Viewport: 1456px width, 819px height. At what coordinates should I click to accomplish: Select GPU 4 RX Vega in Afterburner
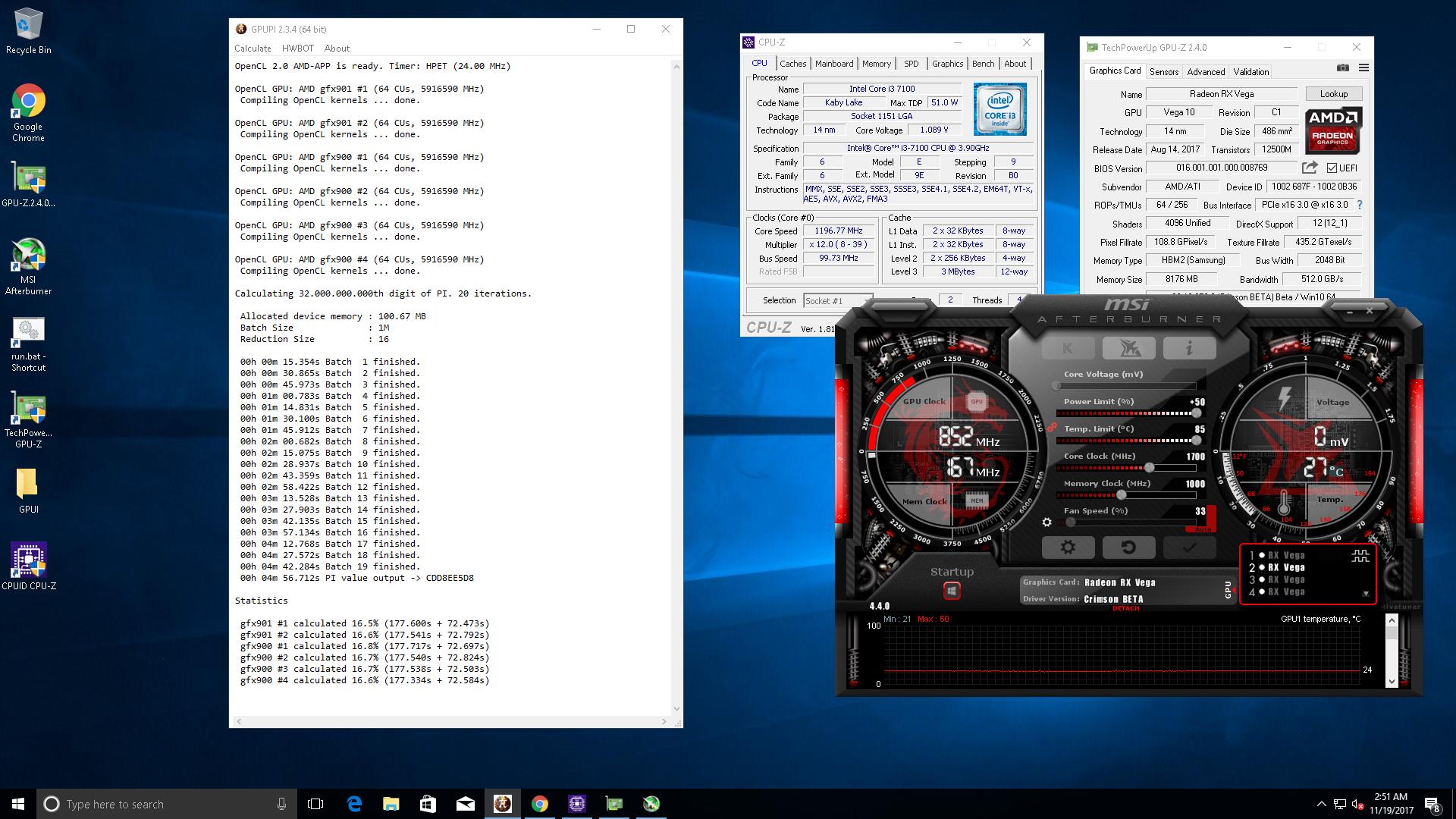coord(1279,591)
